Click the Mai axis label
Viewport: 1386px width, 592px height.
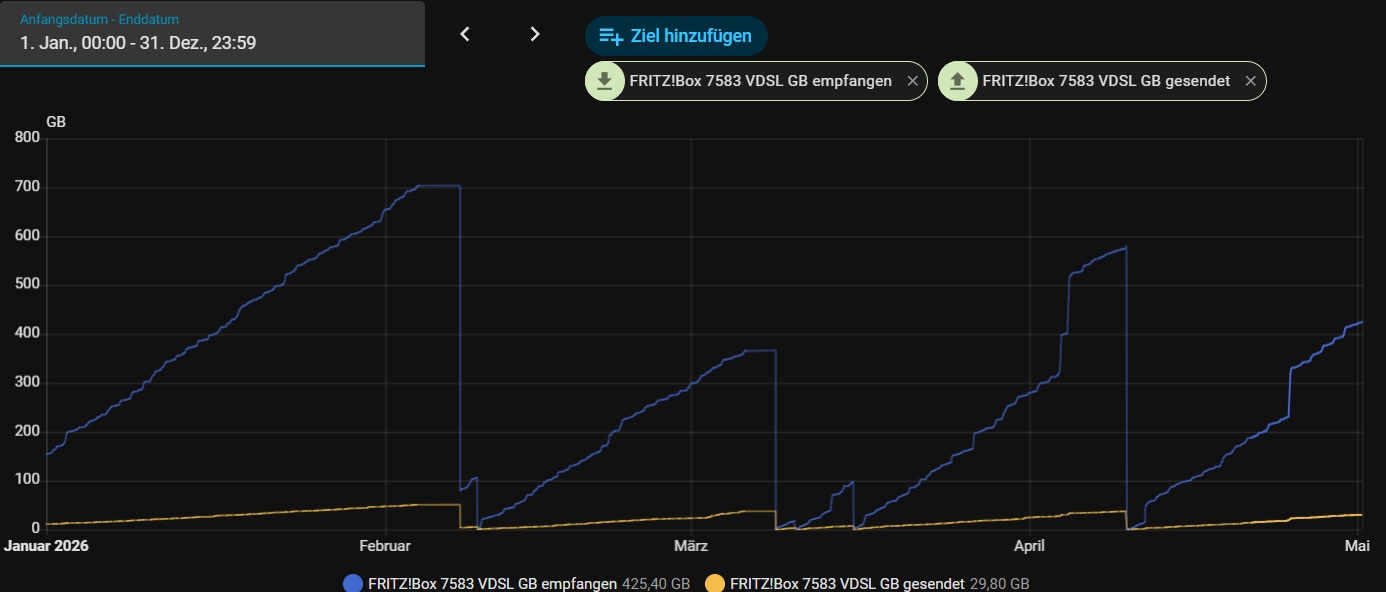pos(1357,546)
